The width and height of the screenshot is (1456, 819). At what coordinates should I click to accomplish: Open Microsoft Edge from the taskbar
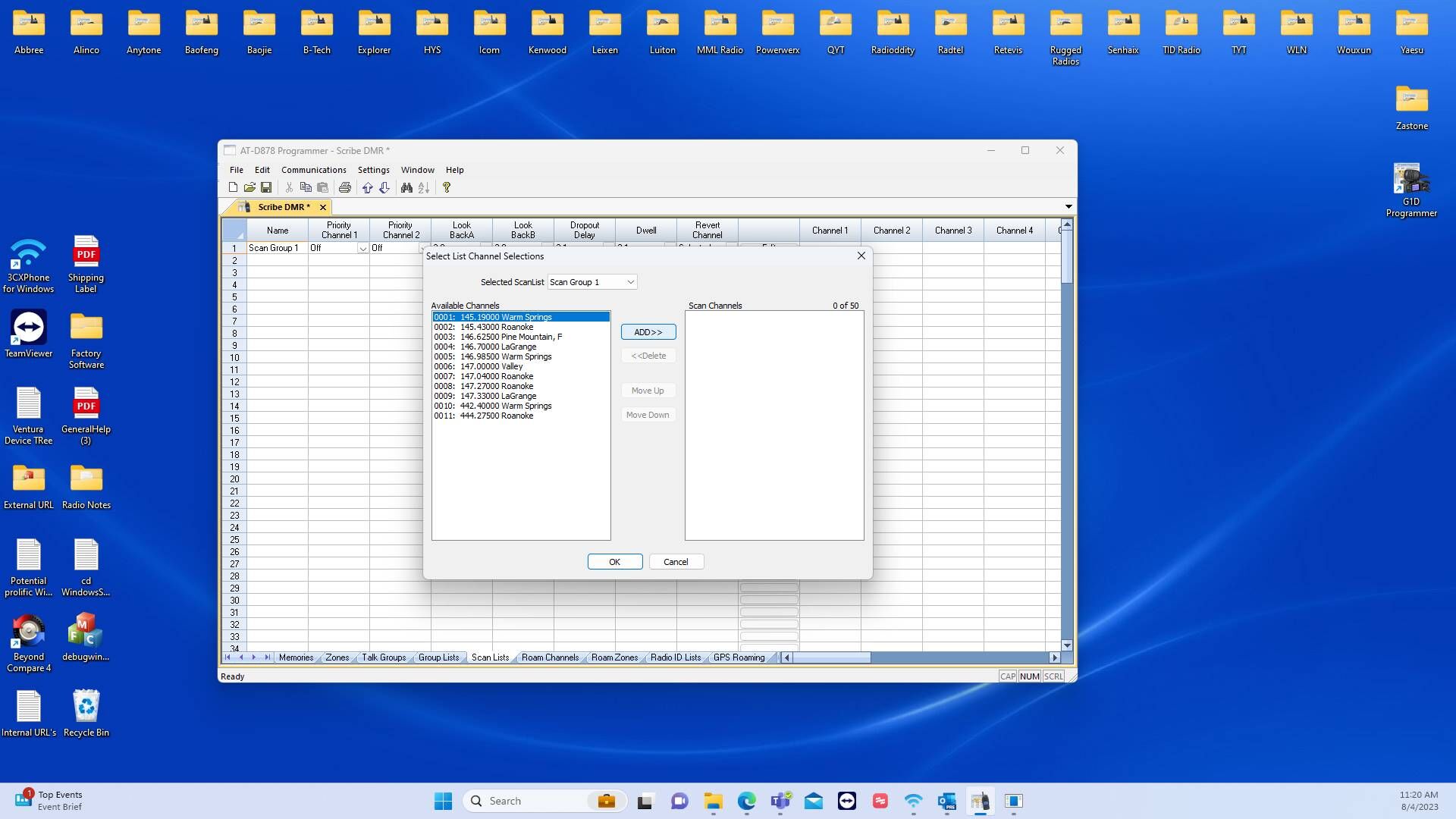coord(747,801)
